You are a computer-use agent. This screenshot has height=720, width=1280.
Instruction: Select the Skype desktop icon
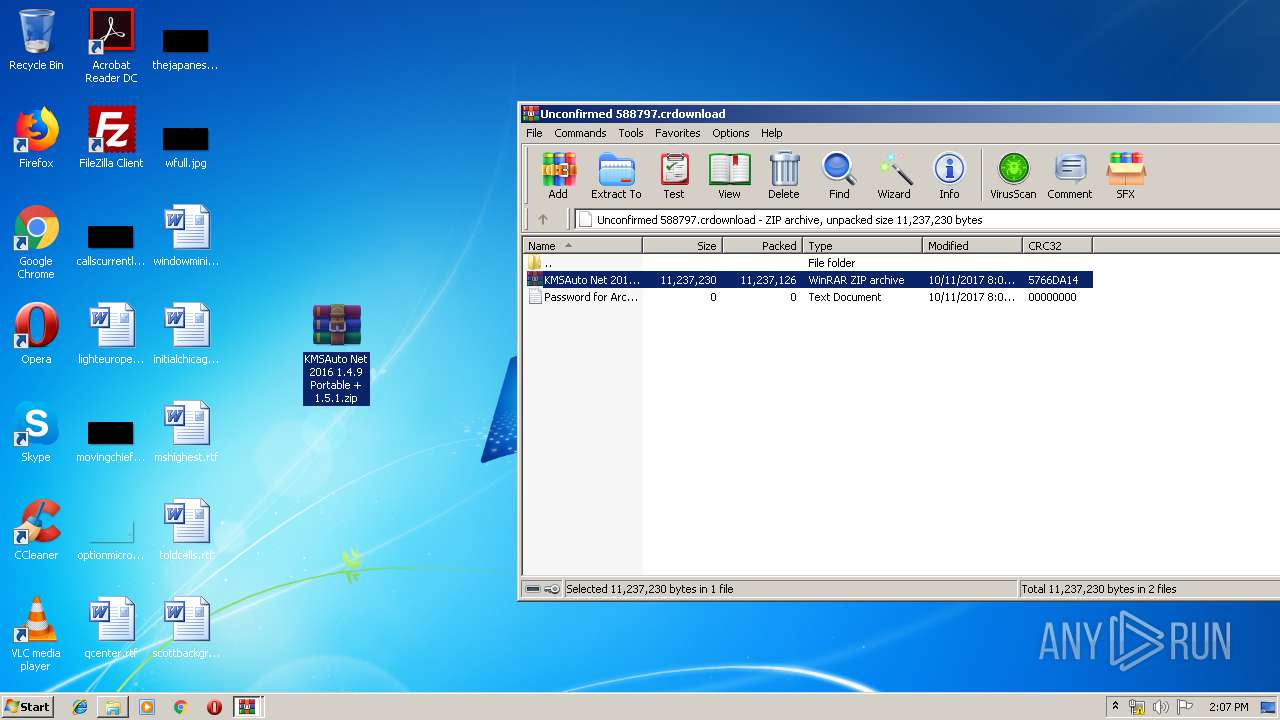click(x=36, y=432)
